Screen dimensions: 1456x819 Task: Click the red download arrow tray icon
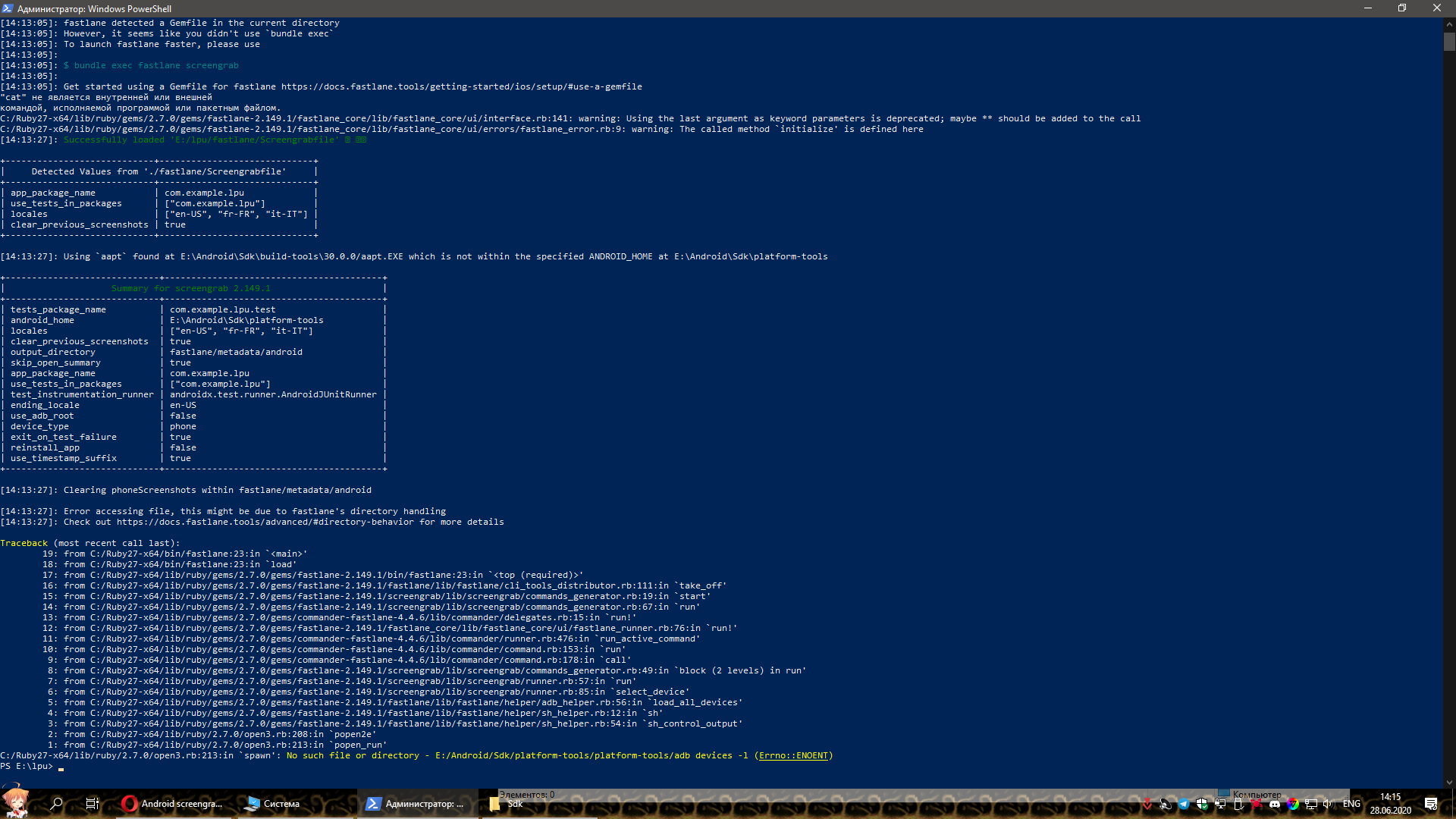click(x=1147, y=803)
